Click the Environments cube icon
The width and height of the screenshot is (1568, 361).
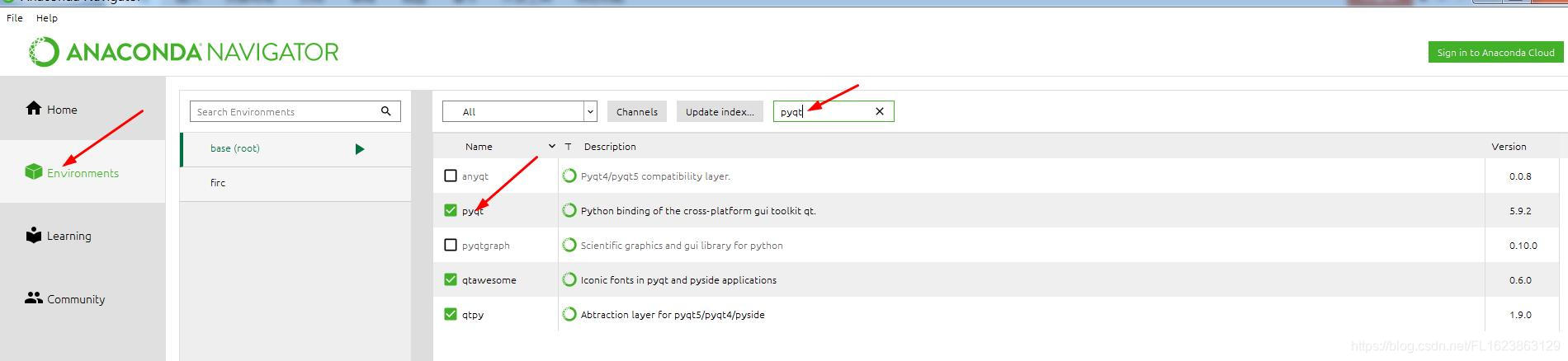tap(33, 171)
